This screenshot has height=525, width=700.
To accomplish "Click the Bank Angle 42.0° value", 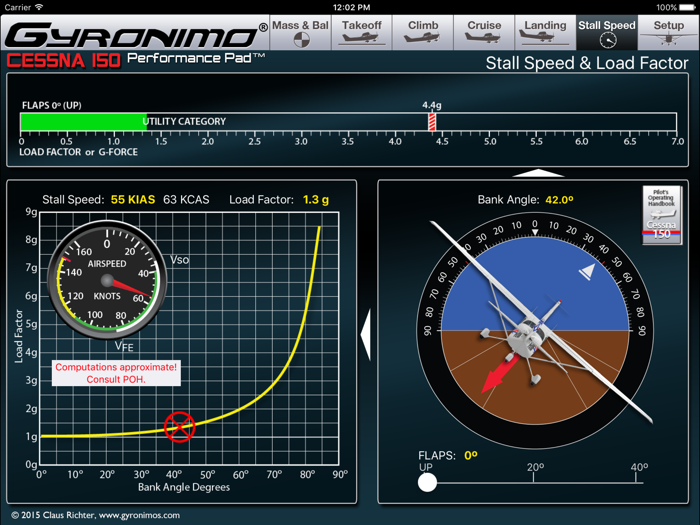I will tap(559, 200).
